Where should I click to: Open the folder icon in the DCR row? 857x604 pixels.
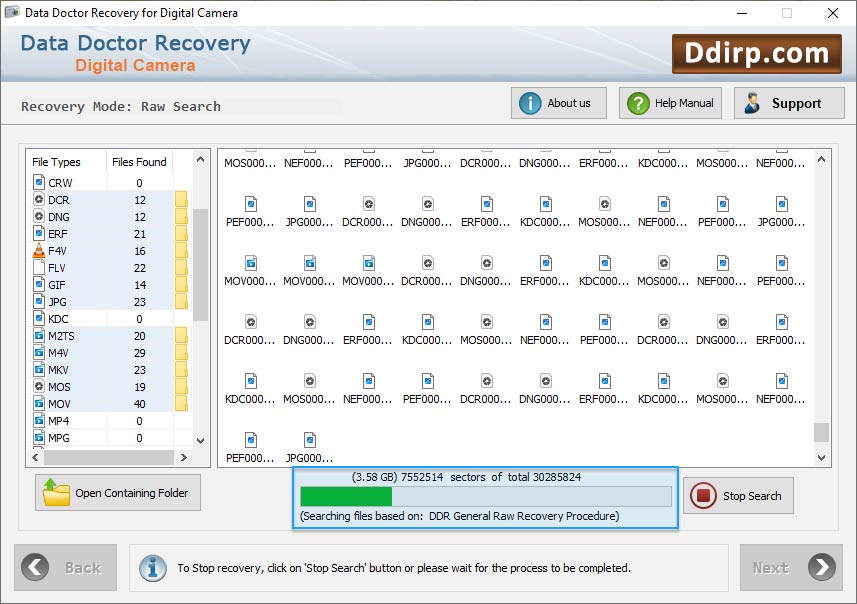181,200
